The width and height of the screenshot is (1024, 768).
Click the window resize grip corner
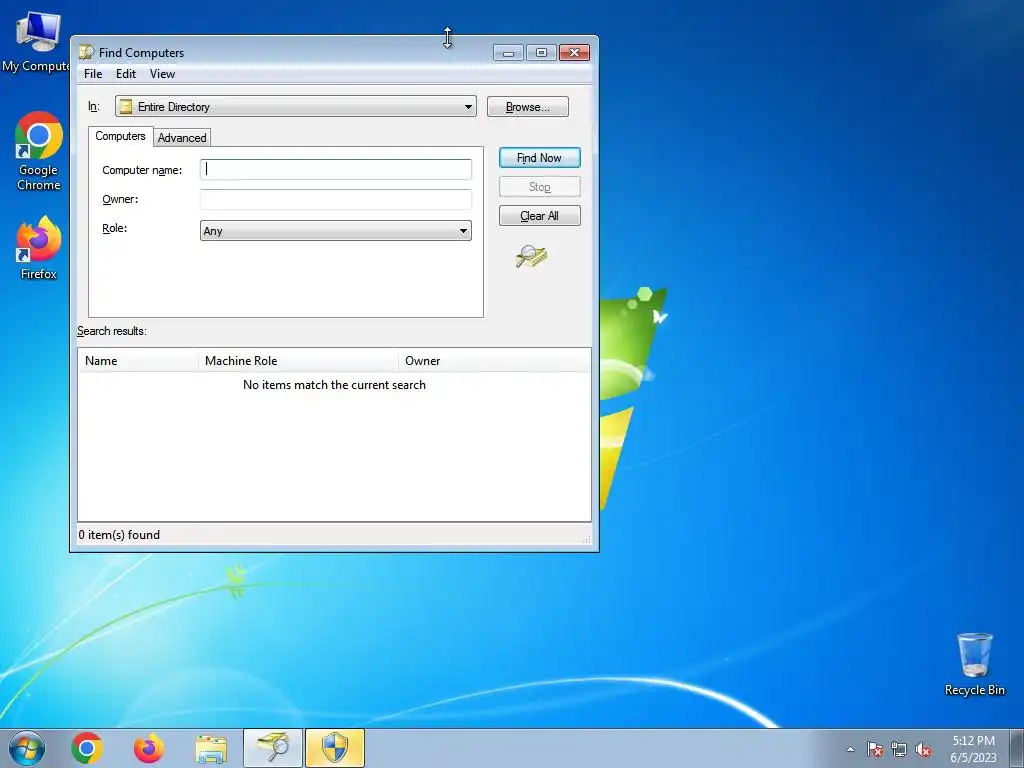[586, 539]
